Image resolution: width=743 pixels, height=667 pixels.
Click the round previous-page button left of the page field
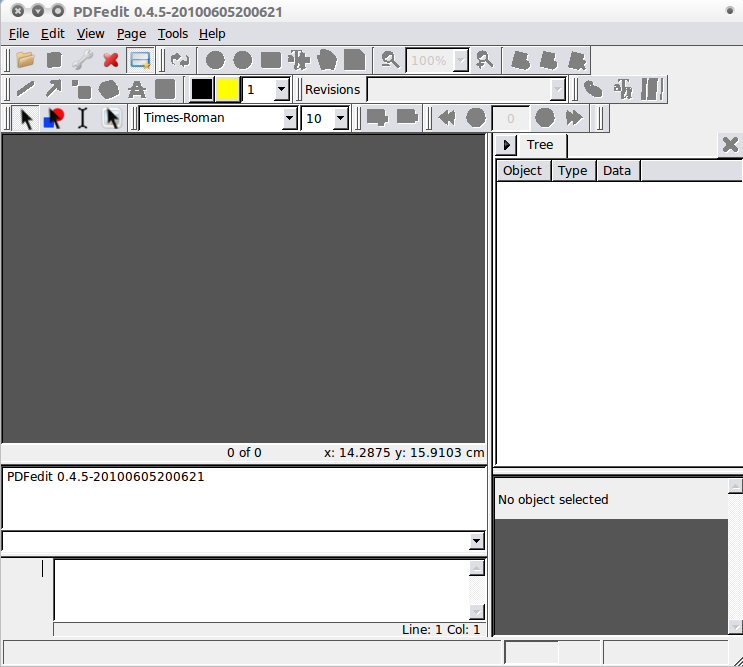click(476, 117)
